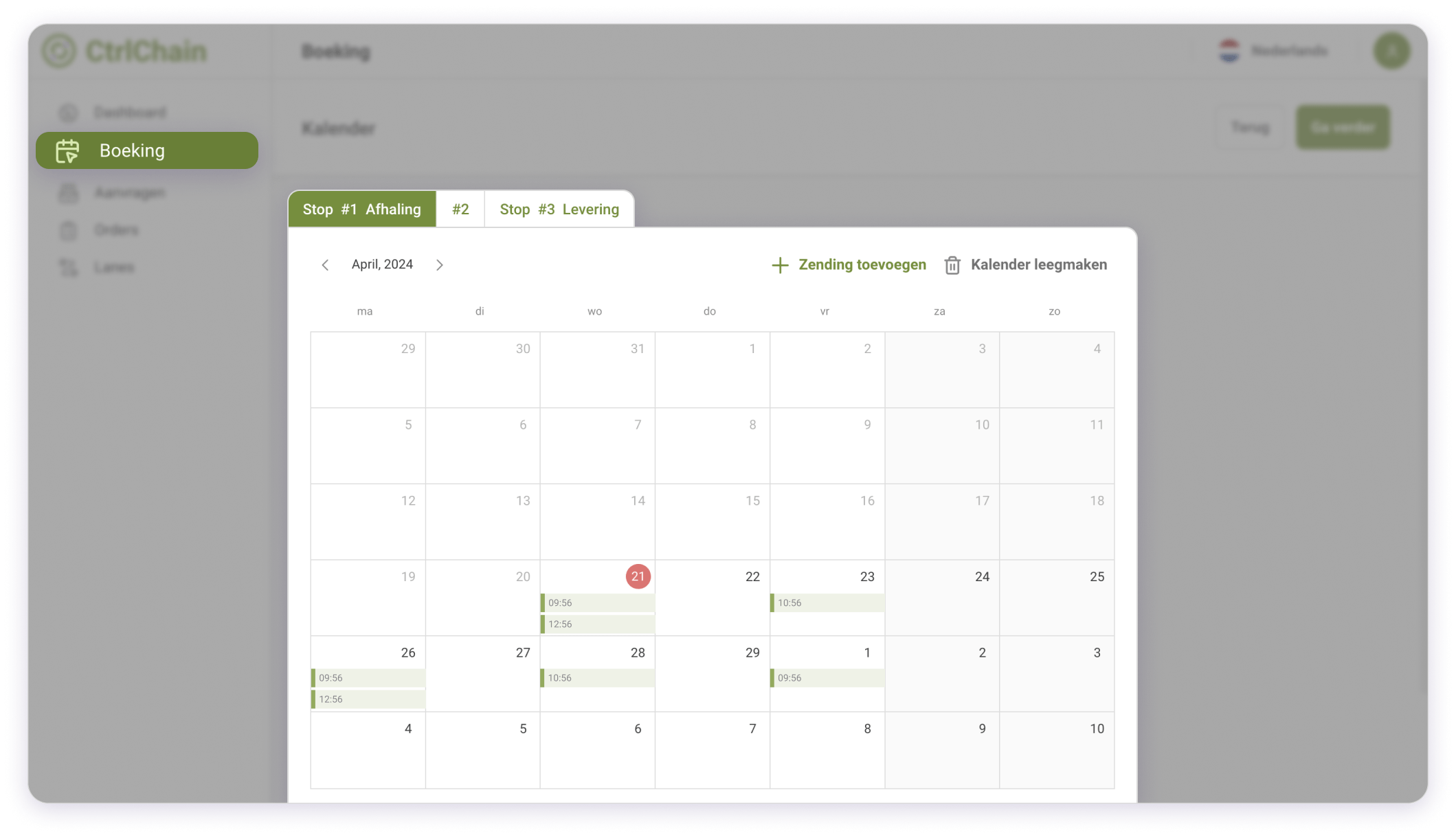Open the 09:56 slot on Friday May 1
This screenshot has height=836, width=1456.
point(827,678)
